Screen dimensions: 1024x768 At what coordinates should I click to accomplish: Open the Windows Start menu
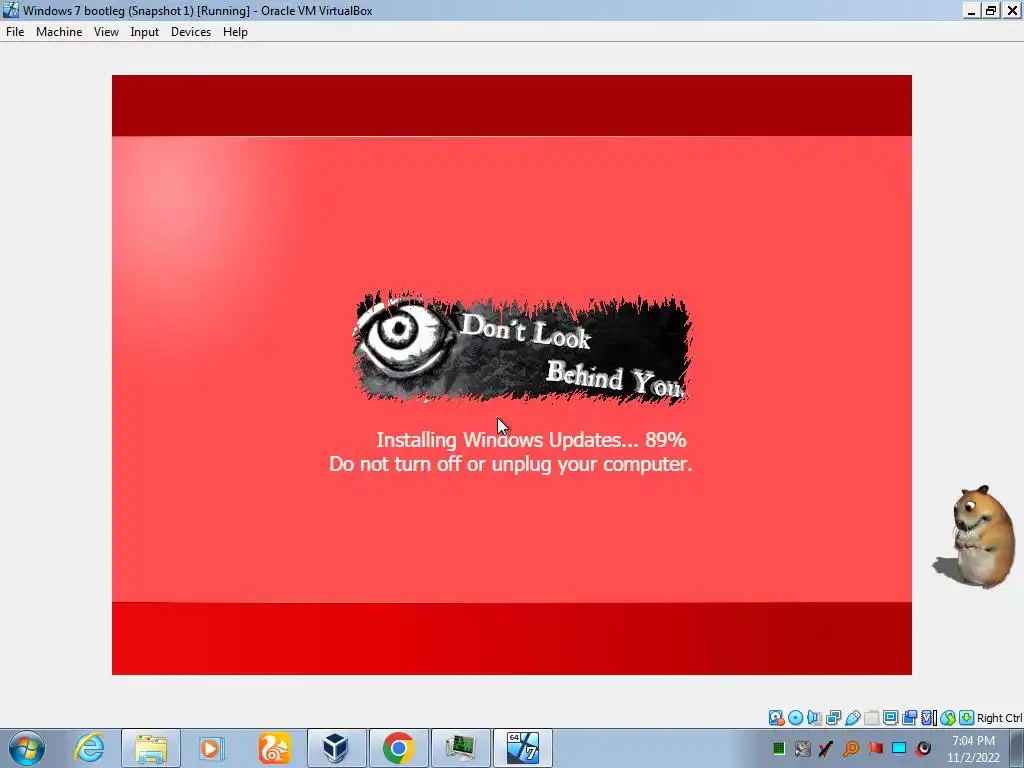(27, 749)
